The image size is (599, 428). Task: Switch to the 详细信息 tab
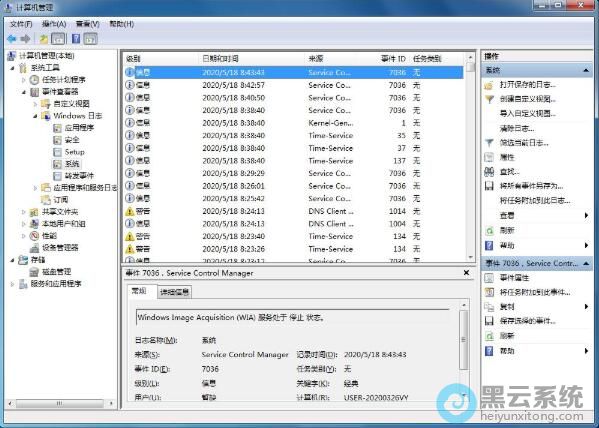175,292
